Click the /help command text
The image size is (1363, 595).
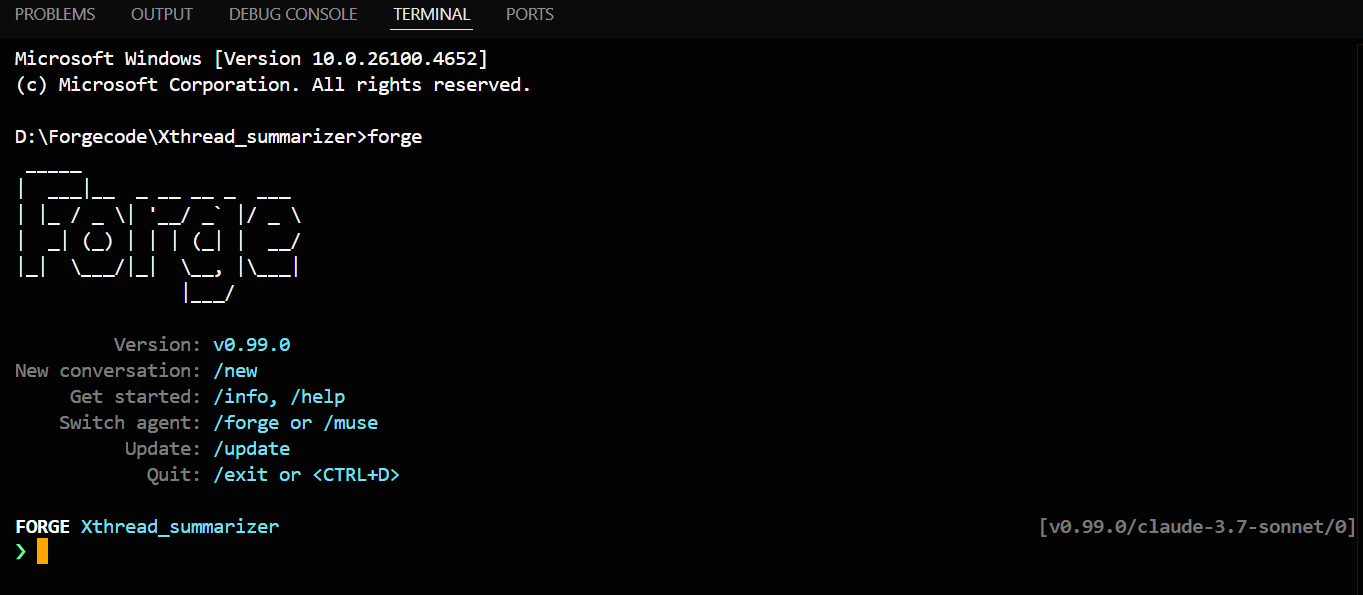pyautogui.click(x=318, y=396)
